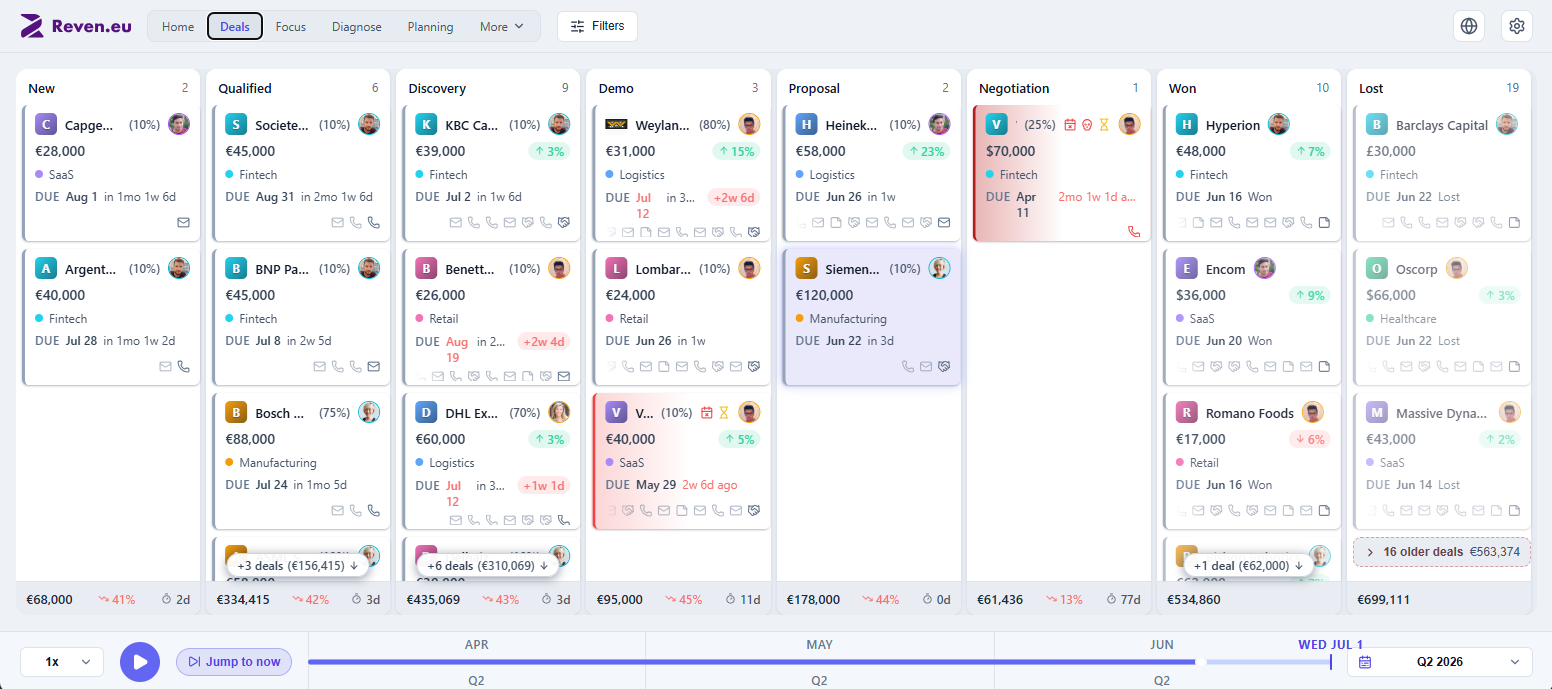Open the playback speed 1x dropdown

pos(62,662)
